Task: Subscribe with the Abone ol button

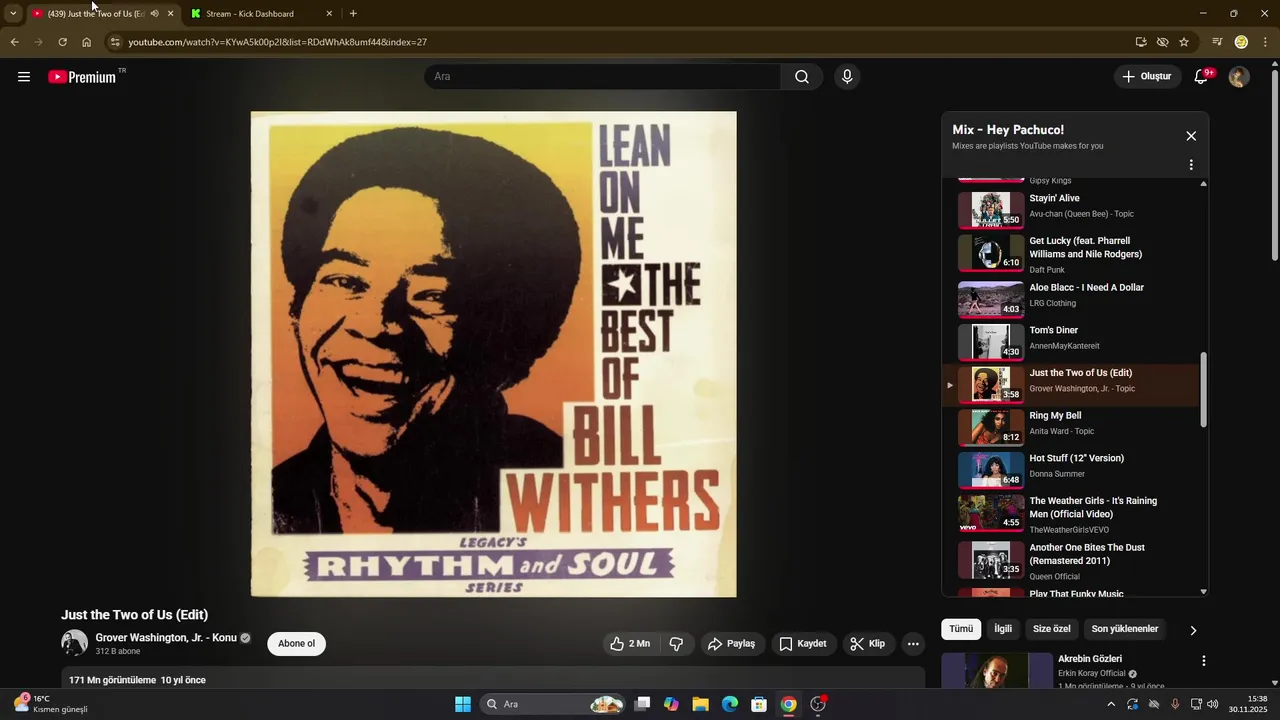Action: pos(296,644)
